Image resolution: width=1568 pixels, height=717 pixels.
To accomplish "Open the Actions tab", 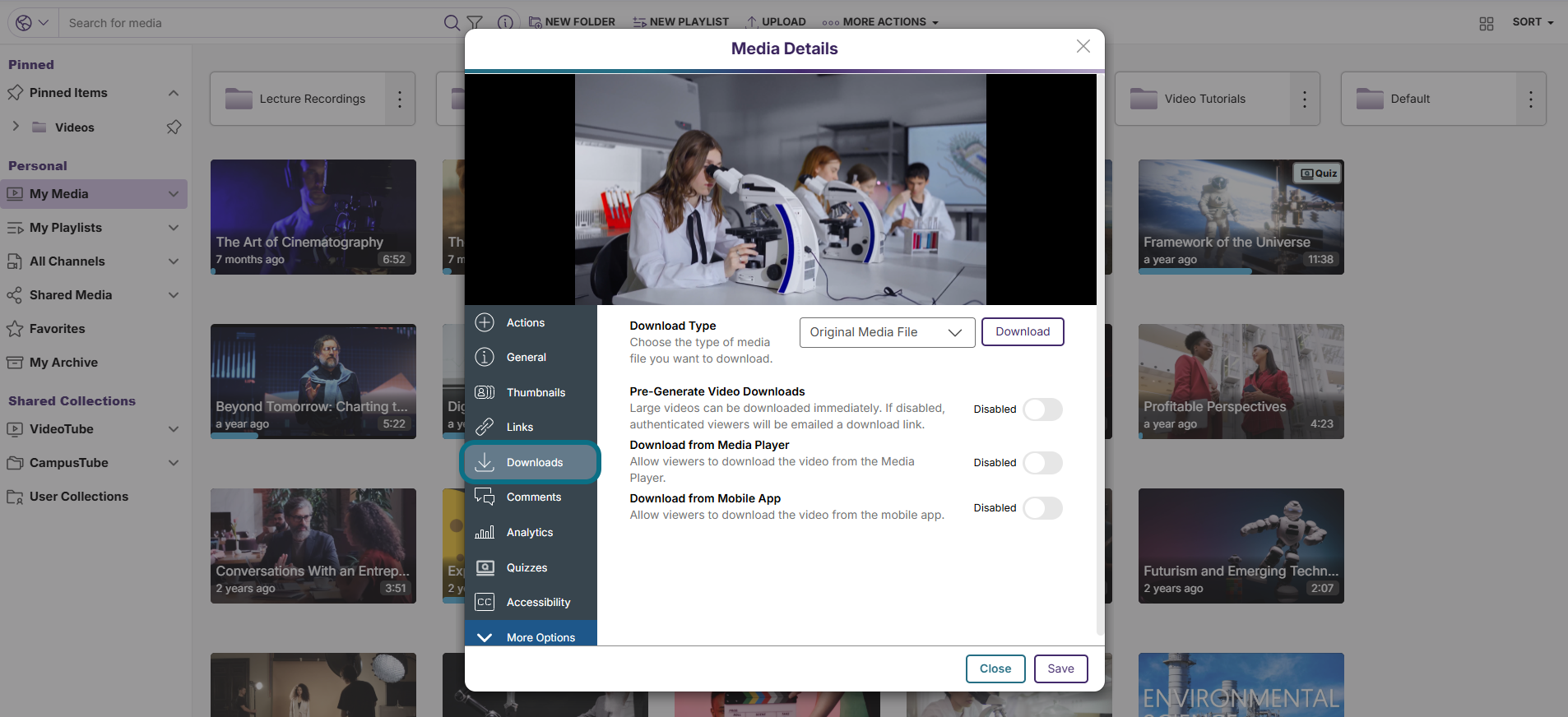I will (531, 322).
